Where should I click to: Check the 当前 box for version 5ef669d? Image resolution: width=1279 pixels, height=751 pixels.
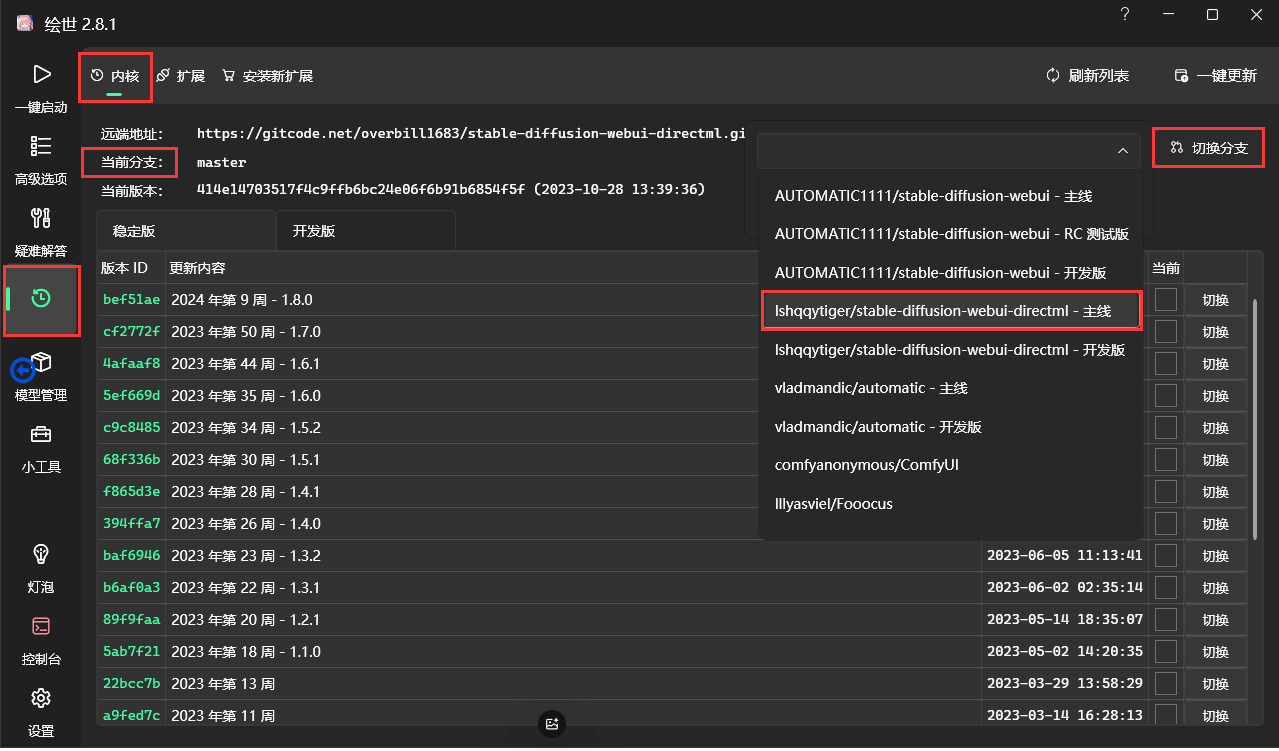pos(1166,396)
